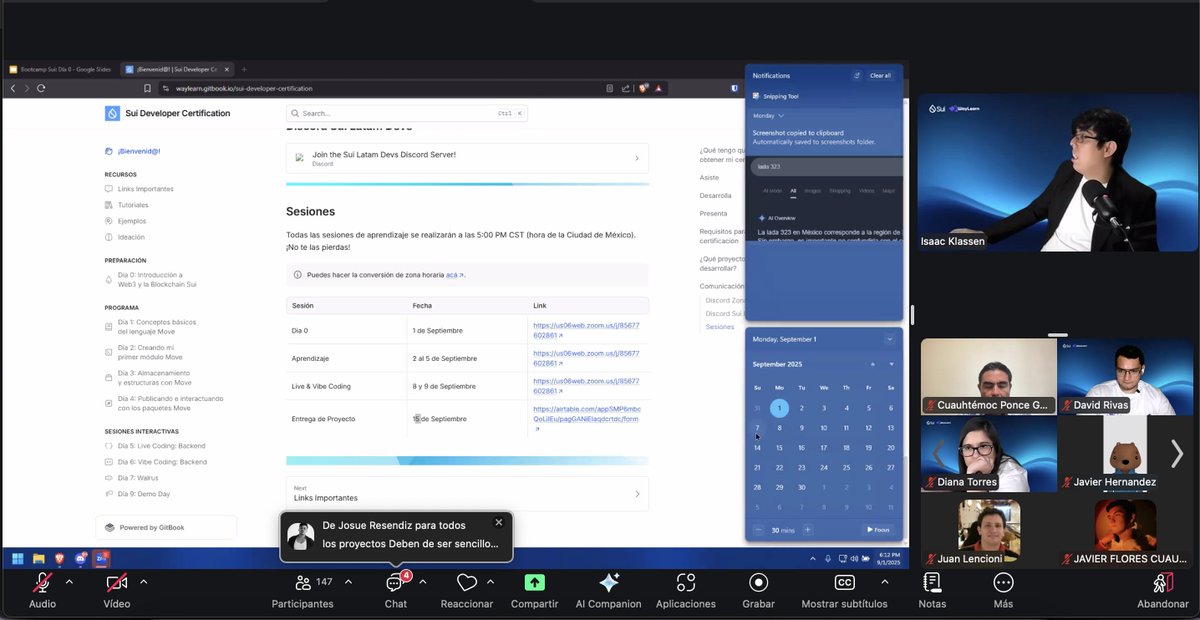
Task: Open Brave browser on shared taskbar
Action: tap(60, 558)
